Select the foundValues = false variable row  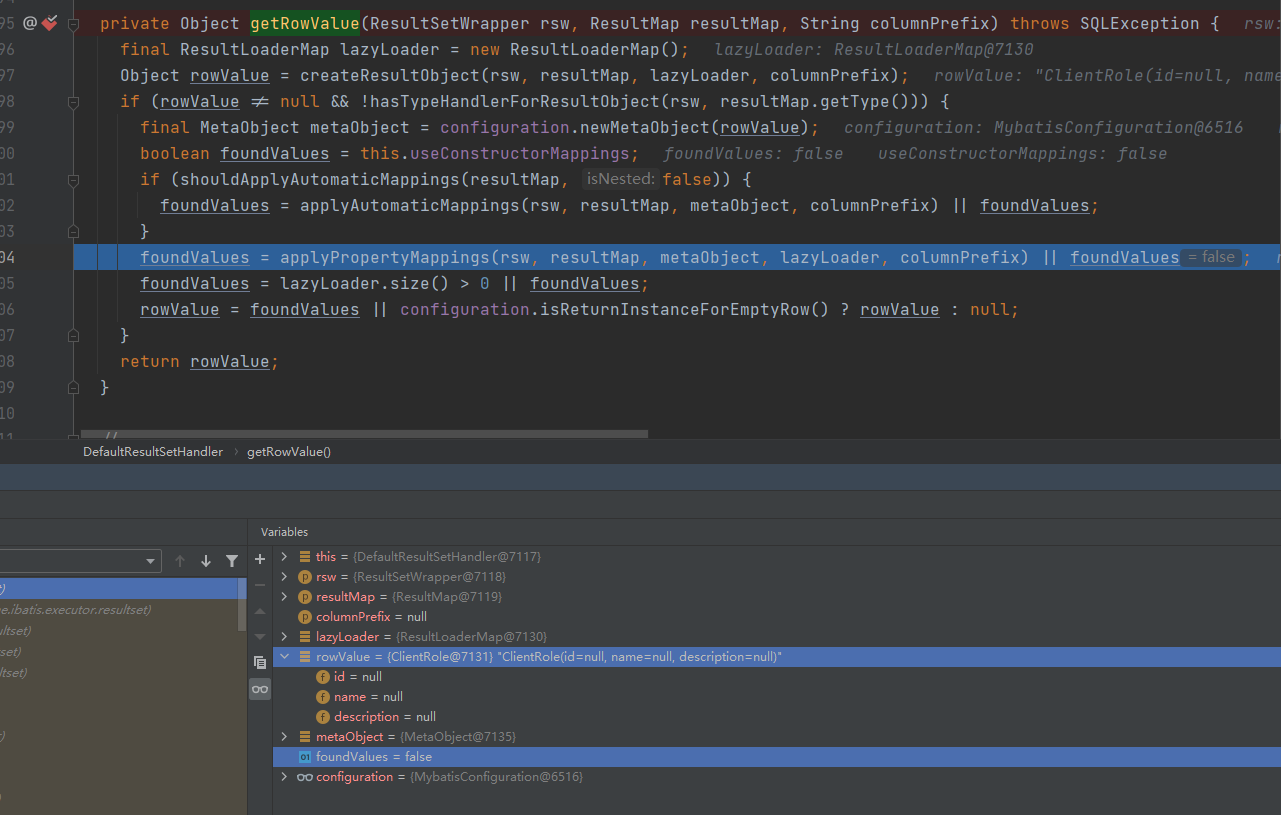[776, 756]
